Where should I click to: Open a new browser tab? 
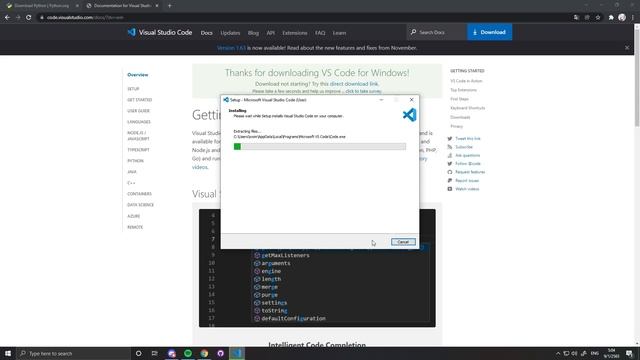click(169, 6)
